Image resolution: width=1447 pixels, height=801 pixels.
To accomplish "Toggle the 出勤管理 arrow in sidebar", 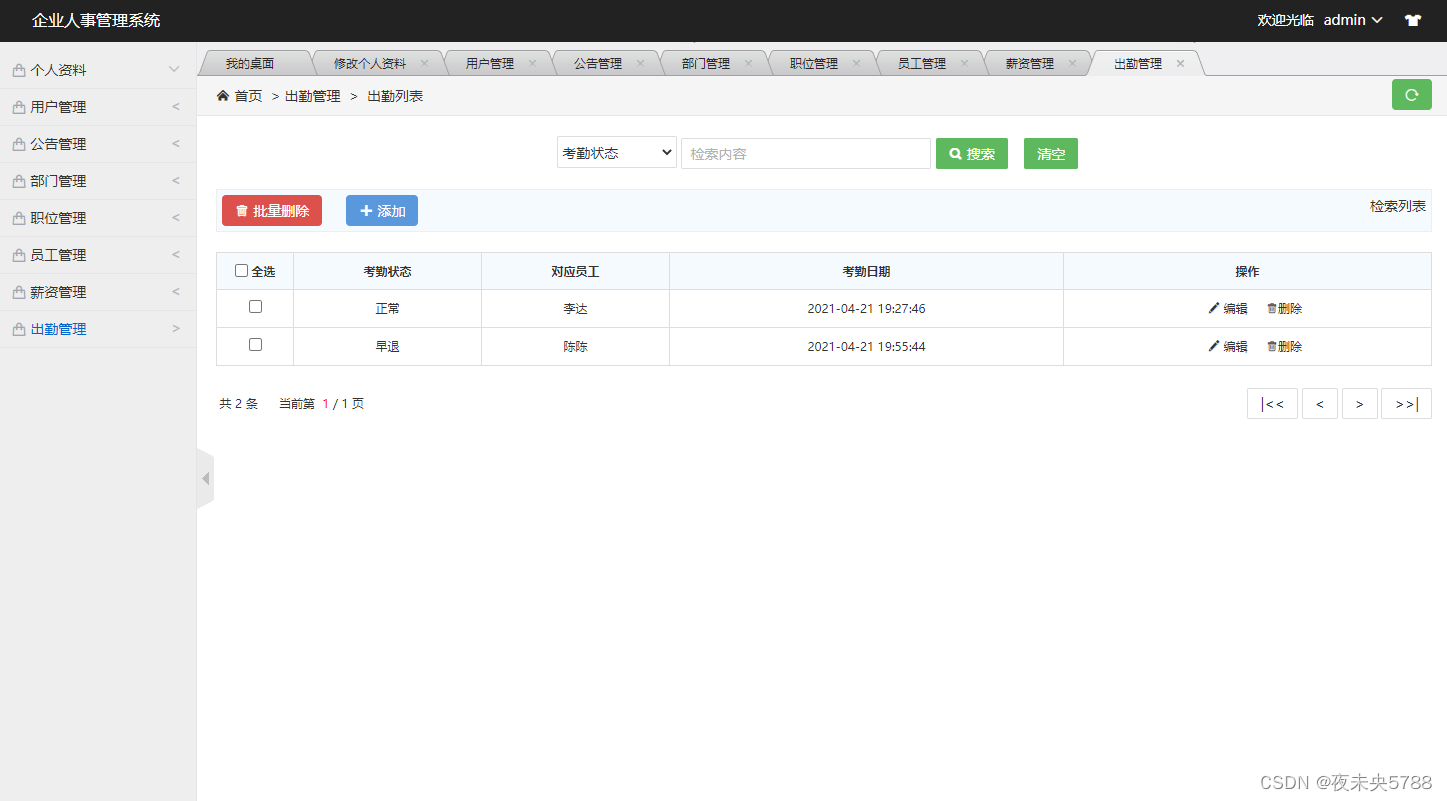I will (176, 329).
